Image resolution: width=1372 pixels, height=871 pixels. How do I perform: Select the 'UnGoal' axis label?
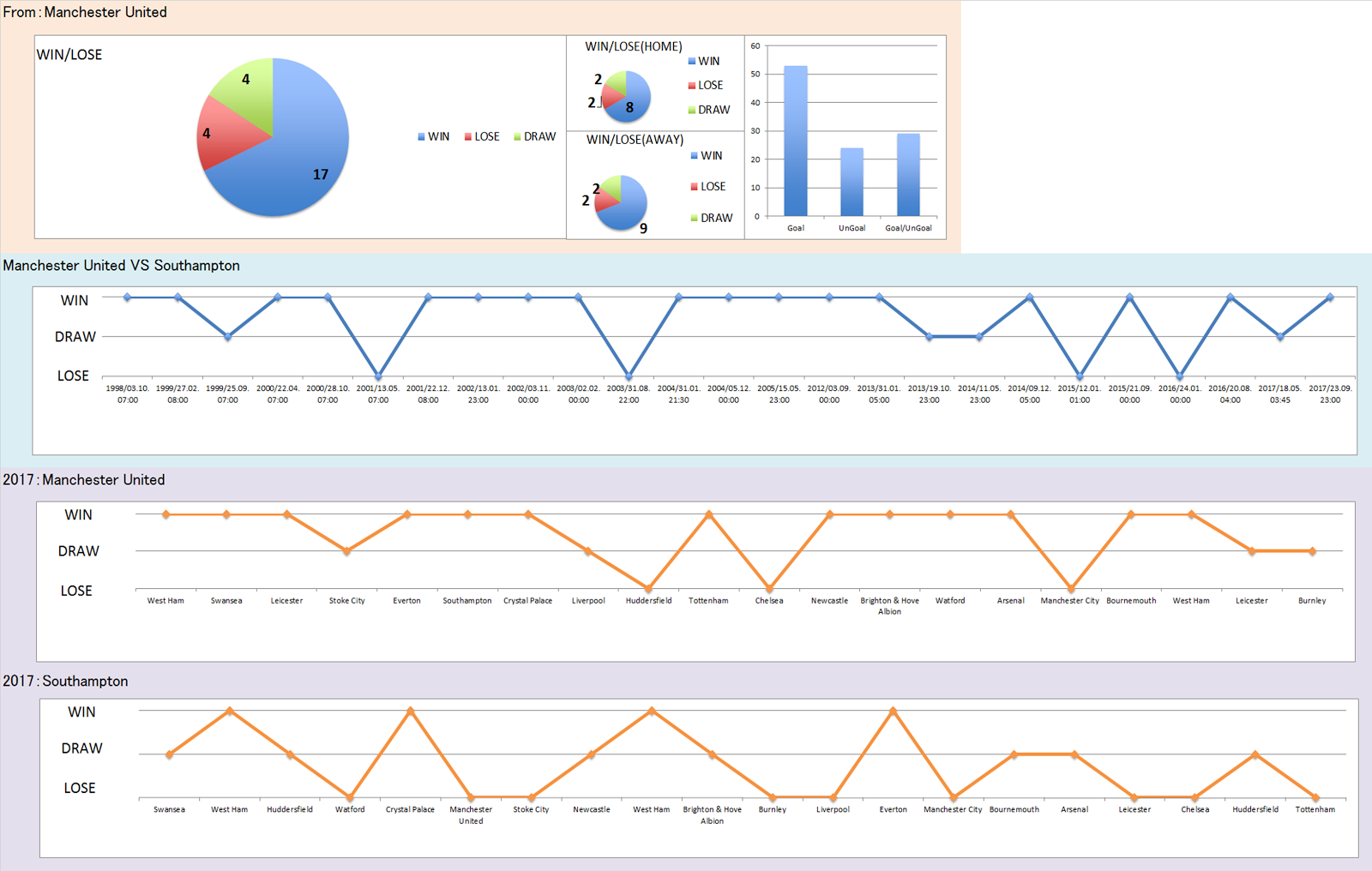(851, 228)
